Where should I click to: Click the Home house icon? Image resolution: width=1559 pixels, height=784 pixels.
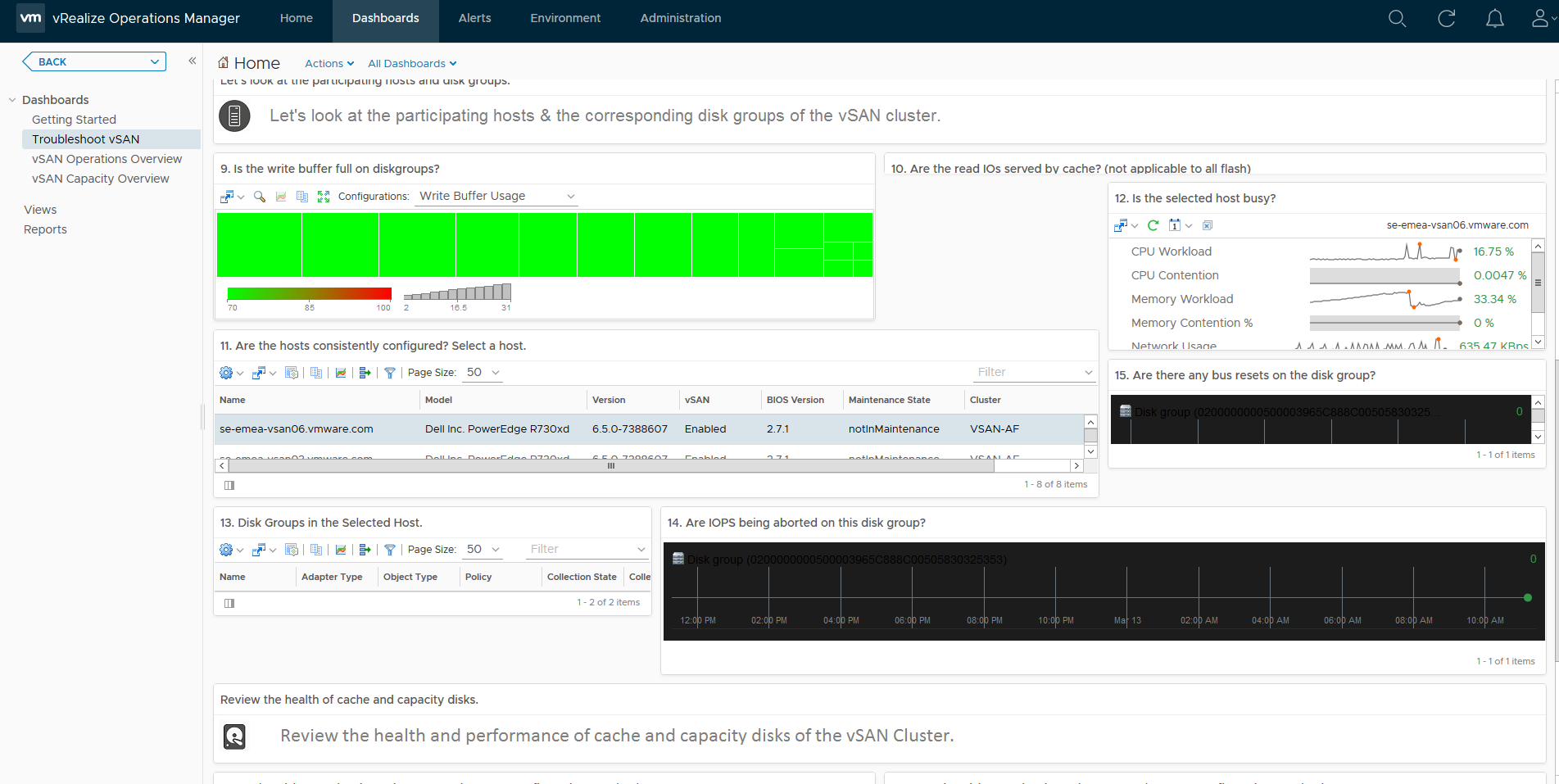coord(223,62)
